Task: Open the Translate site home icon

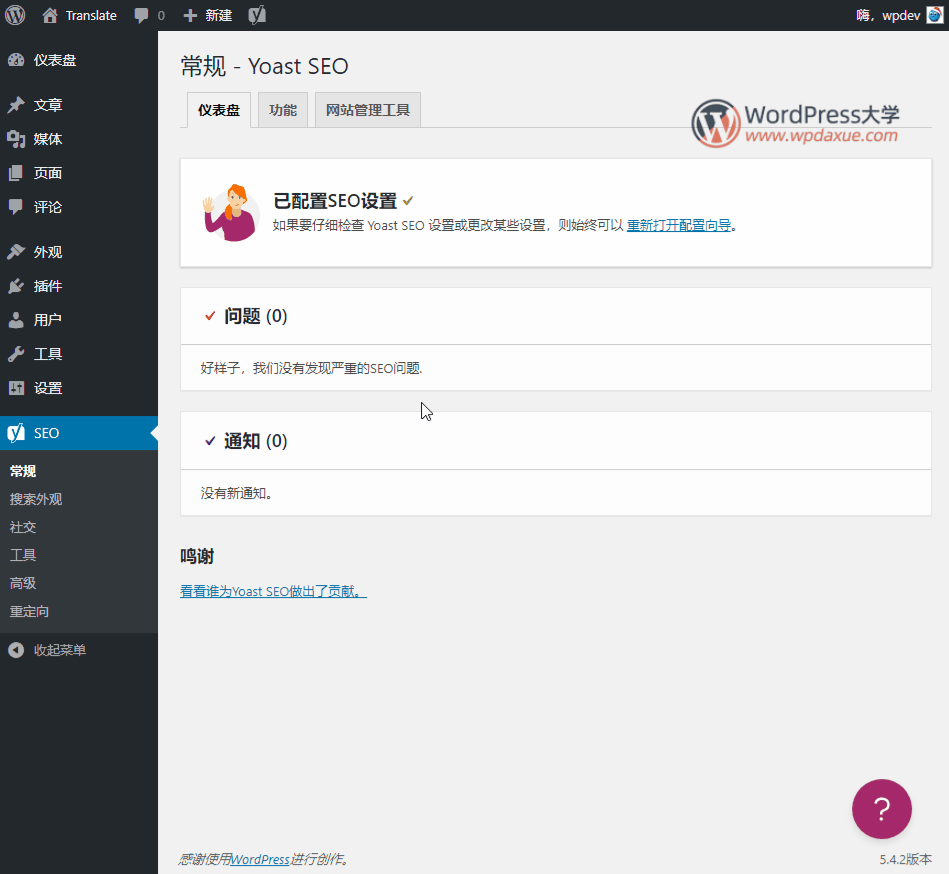Action: [50, 15]
